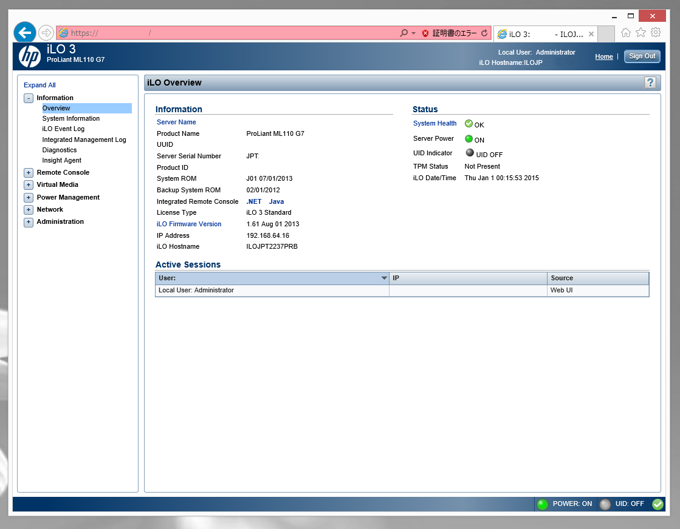Sort sessions via User column arrow

coord(384,278)
